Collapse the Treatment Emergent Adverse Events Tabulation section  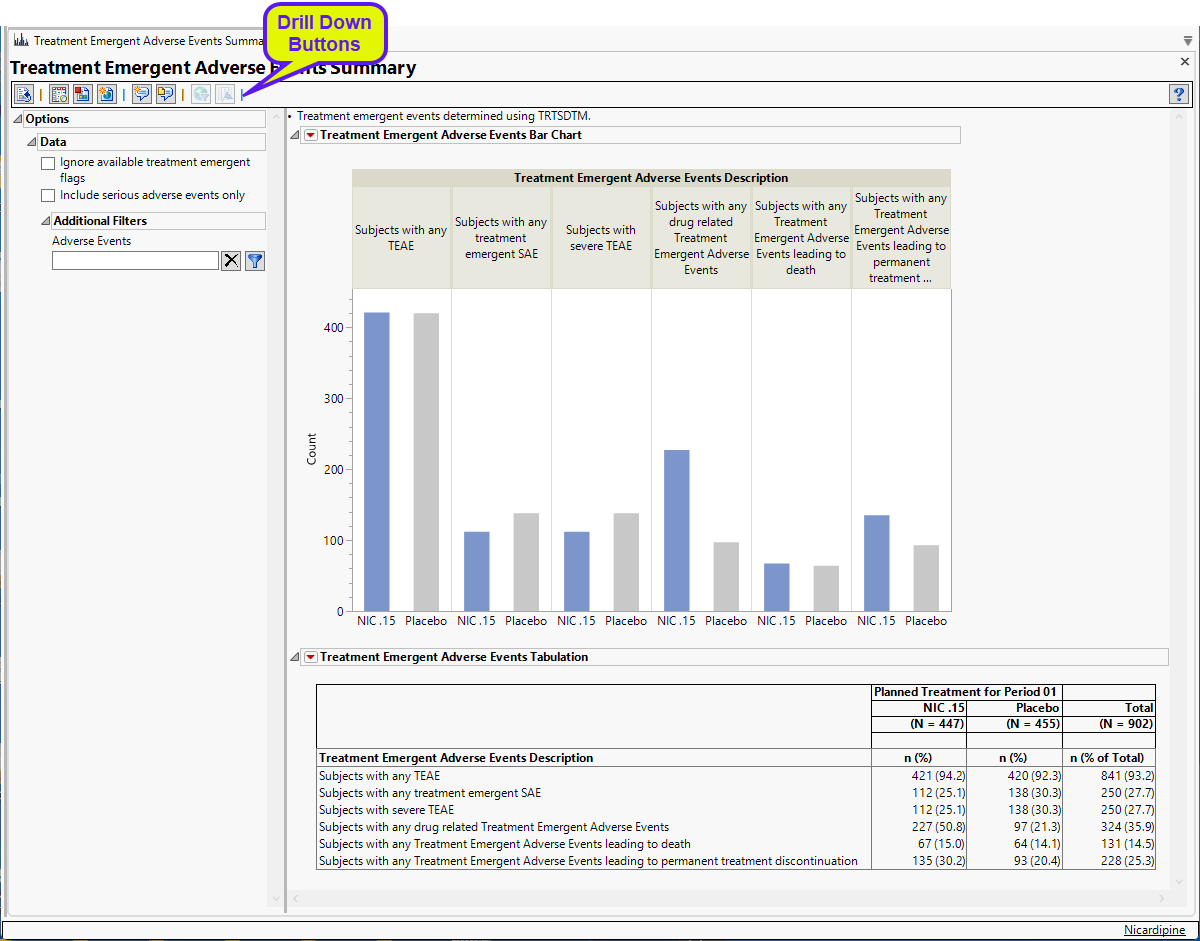(x=294, y=657)
